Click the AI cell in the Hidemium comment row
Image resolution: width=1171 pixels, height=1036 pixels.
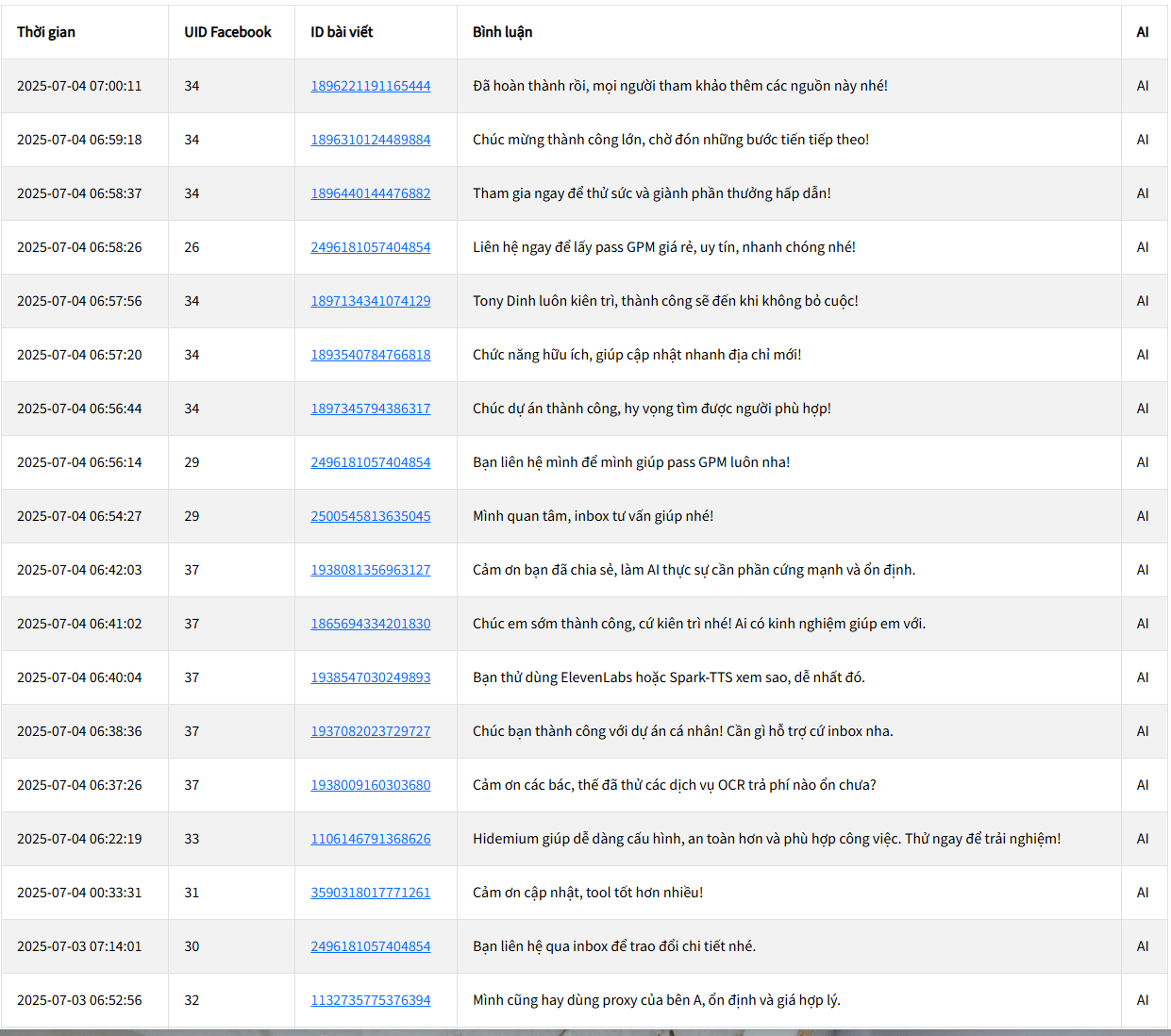tap(1143, 839)
